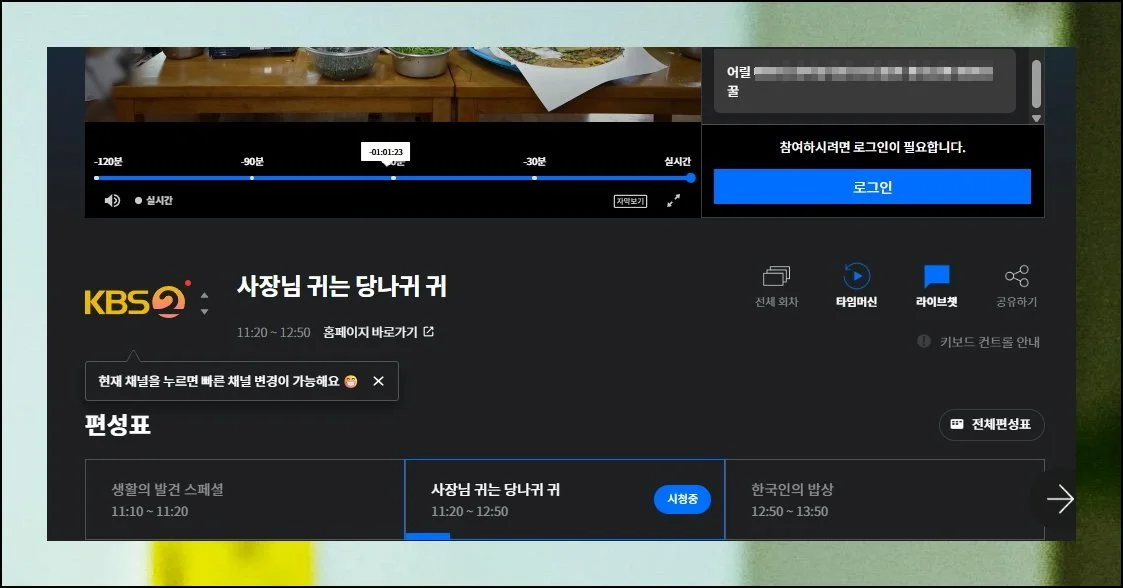Switch to live via 실시간 indicator
Screen dimensions: 1123x588
(x=155, y=201)
